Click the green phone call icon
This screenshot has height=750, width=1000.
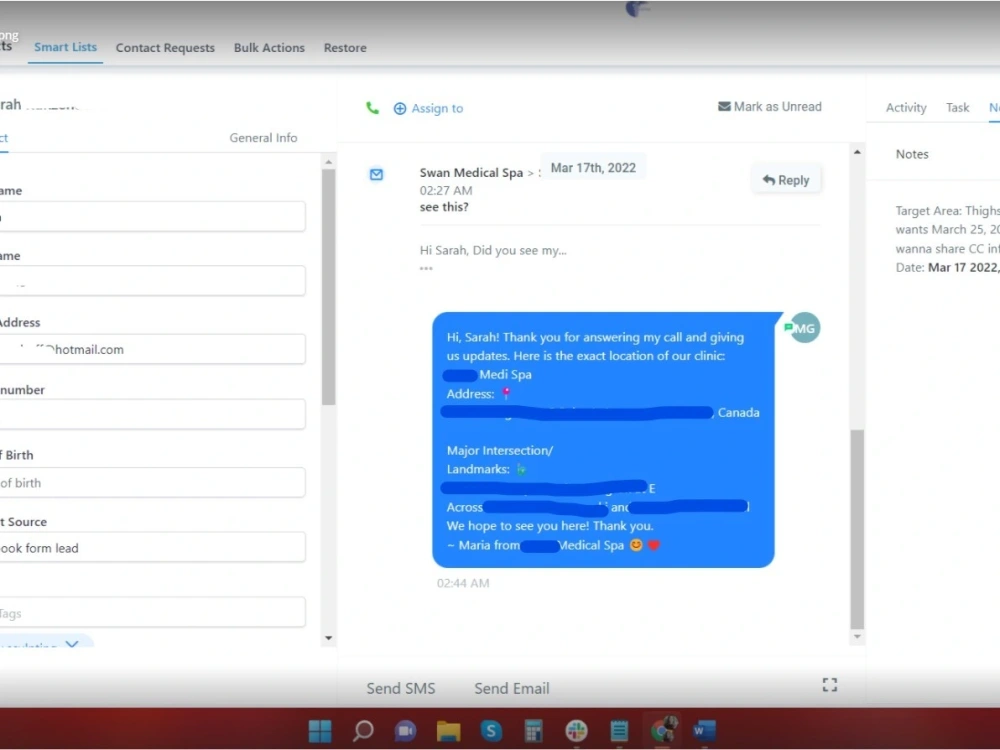[x=372, y=108]
